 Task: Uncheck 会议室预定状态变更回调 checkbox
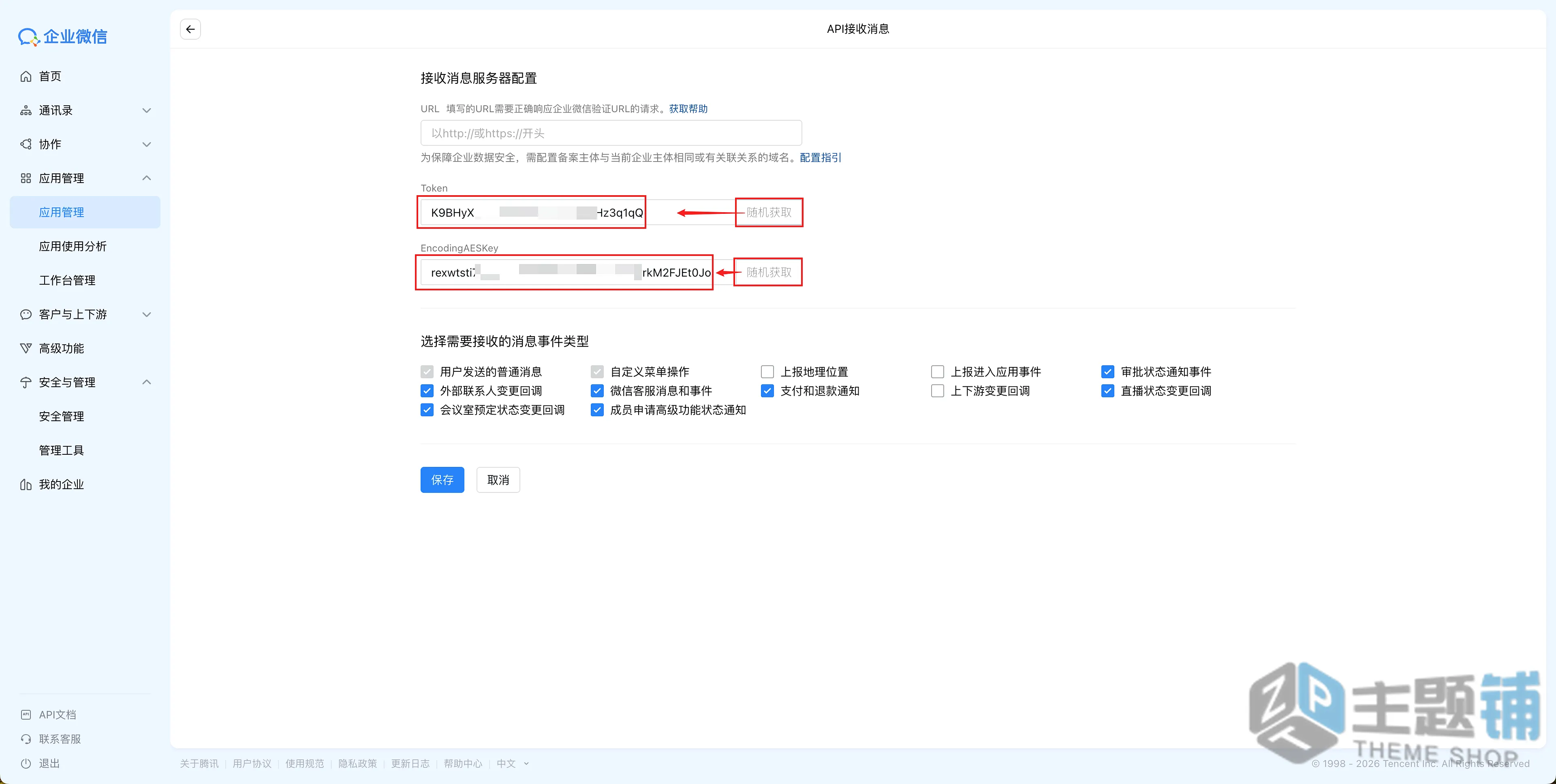[x=427, y=410]
